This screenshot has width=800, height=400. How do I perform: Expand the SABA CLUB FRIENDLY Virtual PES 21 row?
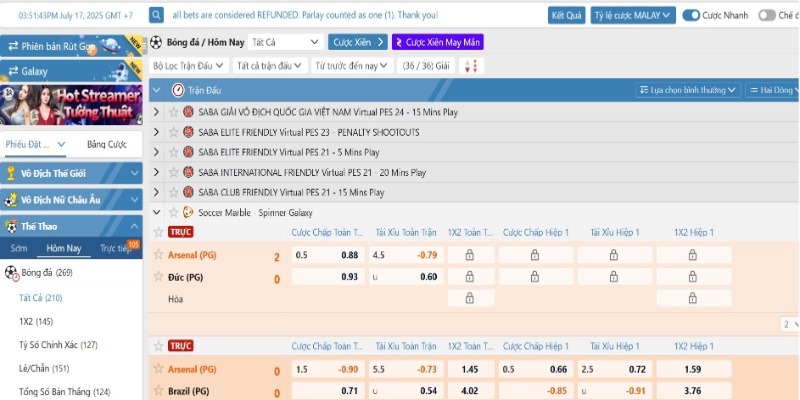(156, 192)
